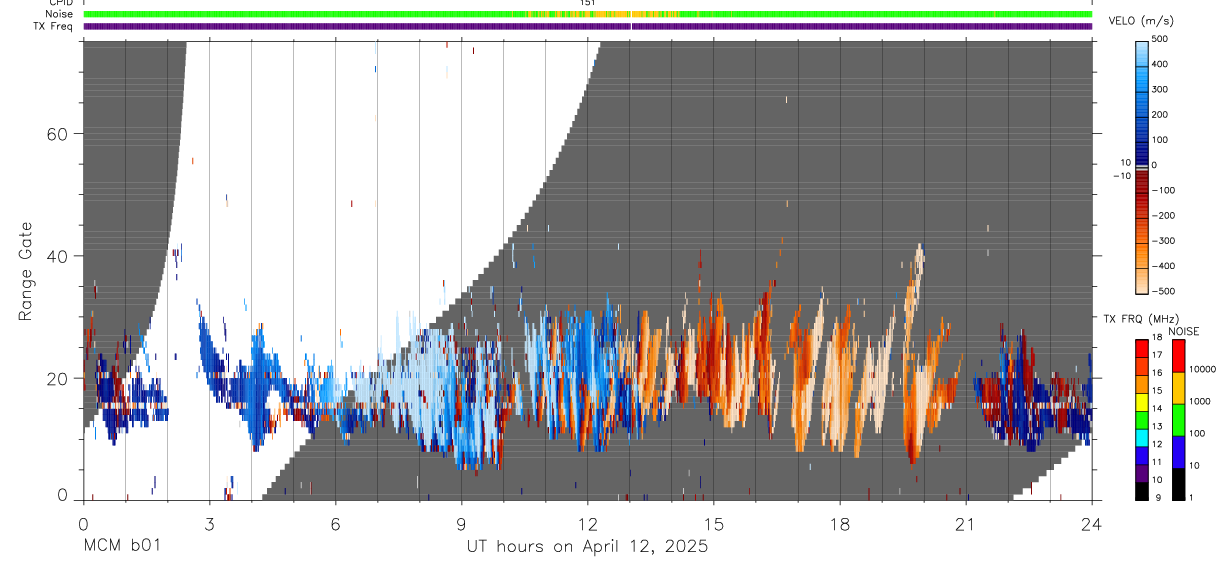Click the 'Range Gate' vertical axis label

click(25, 271)
